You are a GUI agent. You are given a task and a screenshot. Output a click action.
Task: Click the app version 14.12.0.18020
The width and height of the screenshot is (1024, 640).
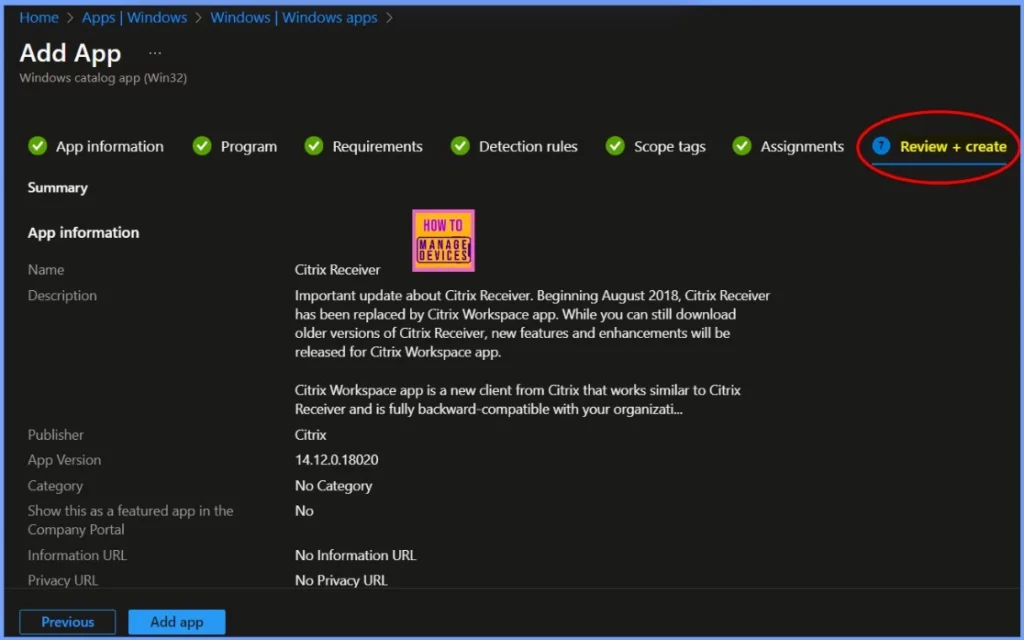click(336, 460)
